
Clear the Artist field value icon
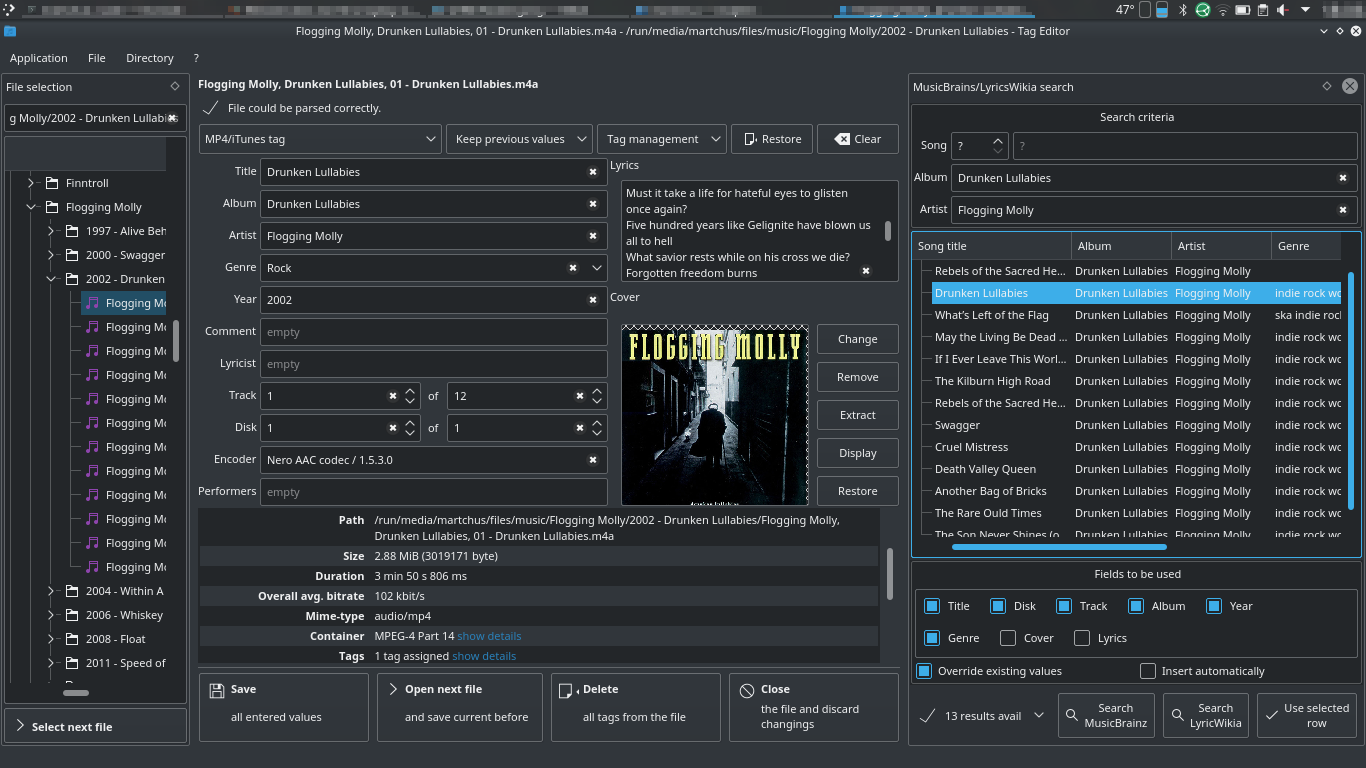pos(593,236)
